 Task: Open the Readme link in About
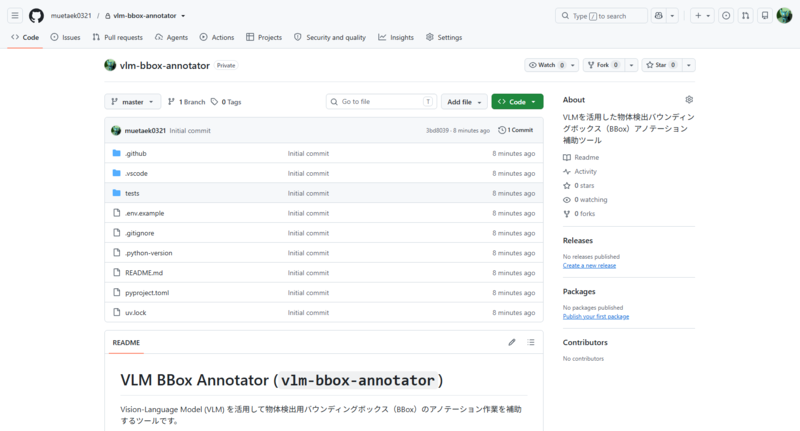click(x=581, y=157)
